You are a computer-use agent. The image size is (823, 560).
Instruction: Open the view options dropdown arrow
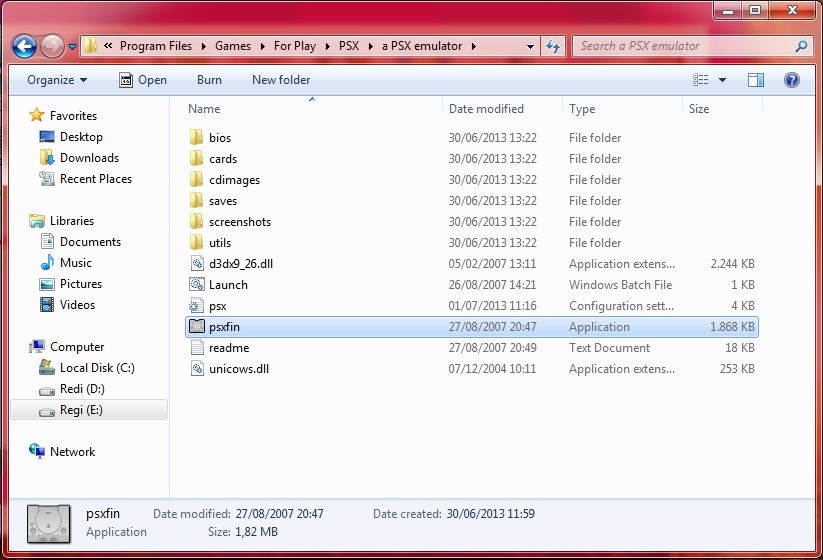pyautogui.click(x=722, y=80)
